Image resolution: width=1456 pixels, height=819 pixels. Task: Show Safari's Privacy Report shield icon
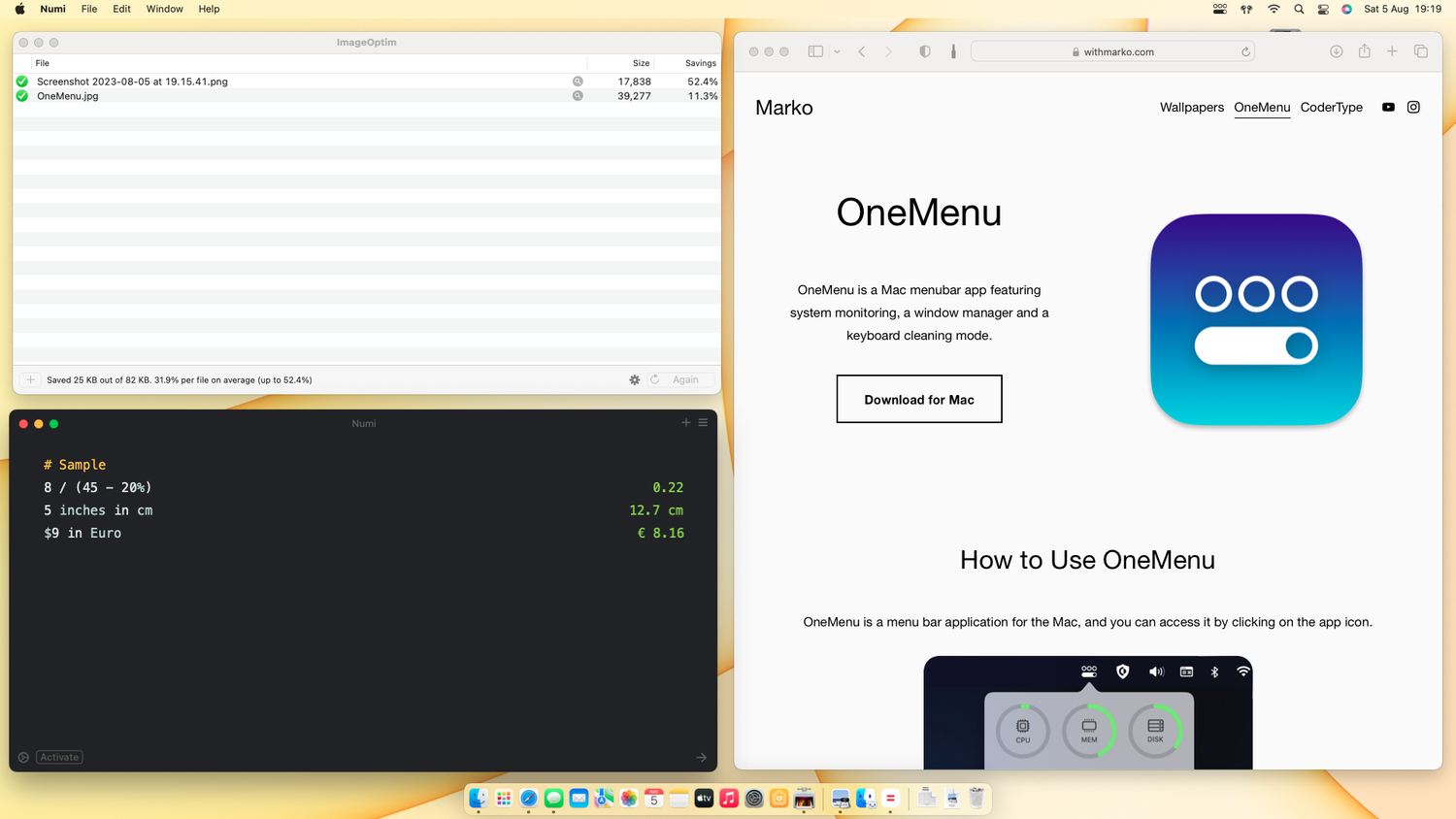click(924, 50)
